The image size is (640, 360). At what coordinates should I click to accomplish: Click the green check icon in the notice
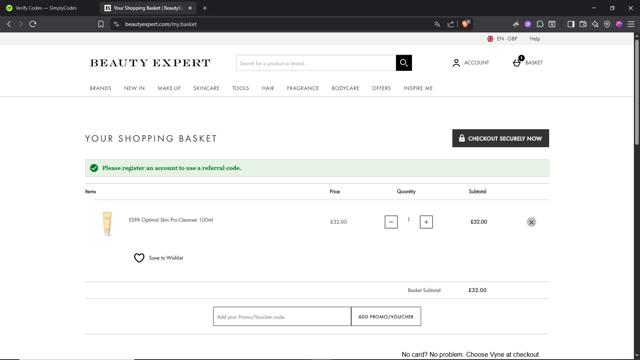click(94, 168)
